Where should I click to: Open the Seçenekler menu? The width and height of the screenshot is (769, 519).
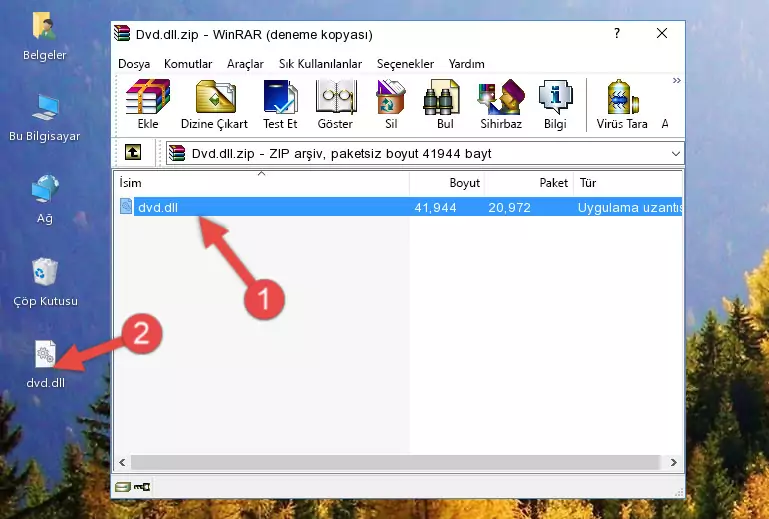coord(405,64)
